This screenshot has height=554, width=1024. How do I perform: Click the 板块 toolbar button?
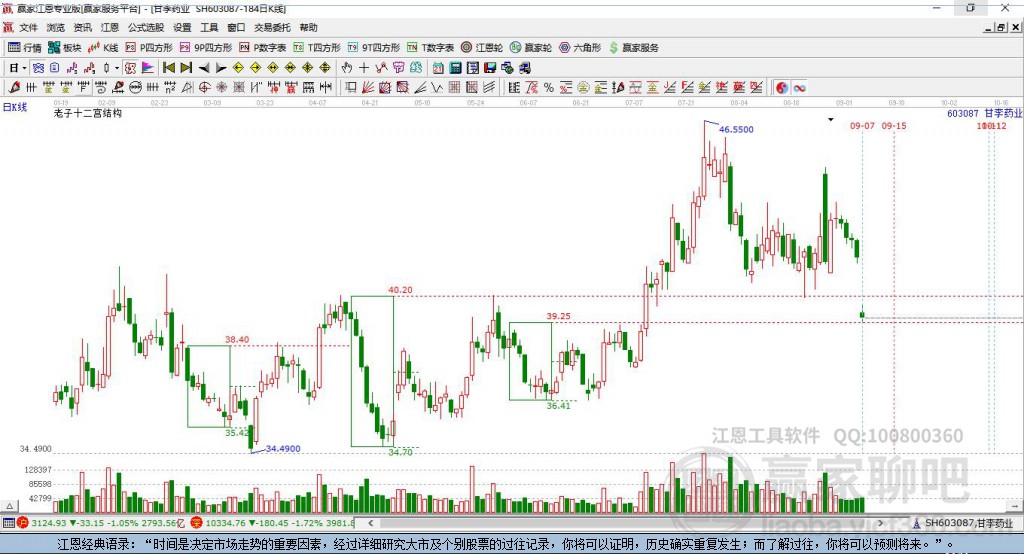click(x=65, y=48)
